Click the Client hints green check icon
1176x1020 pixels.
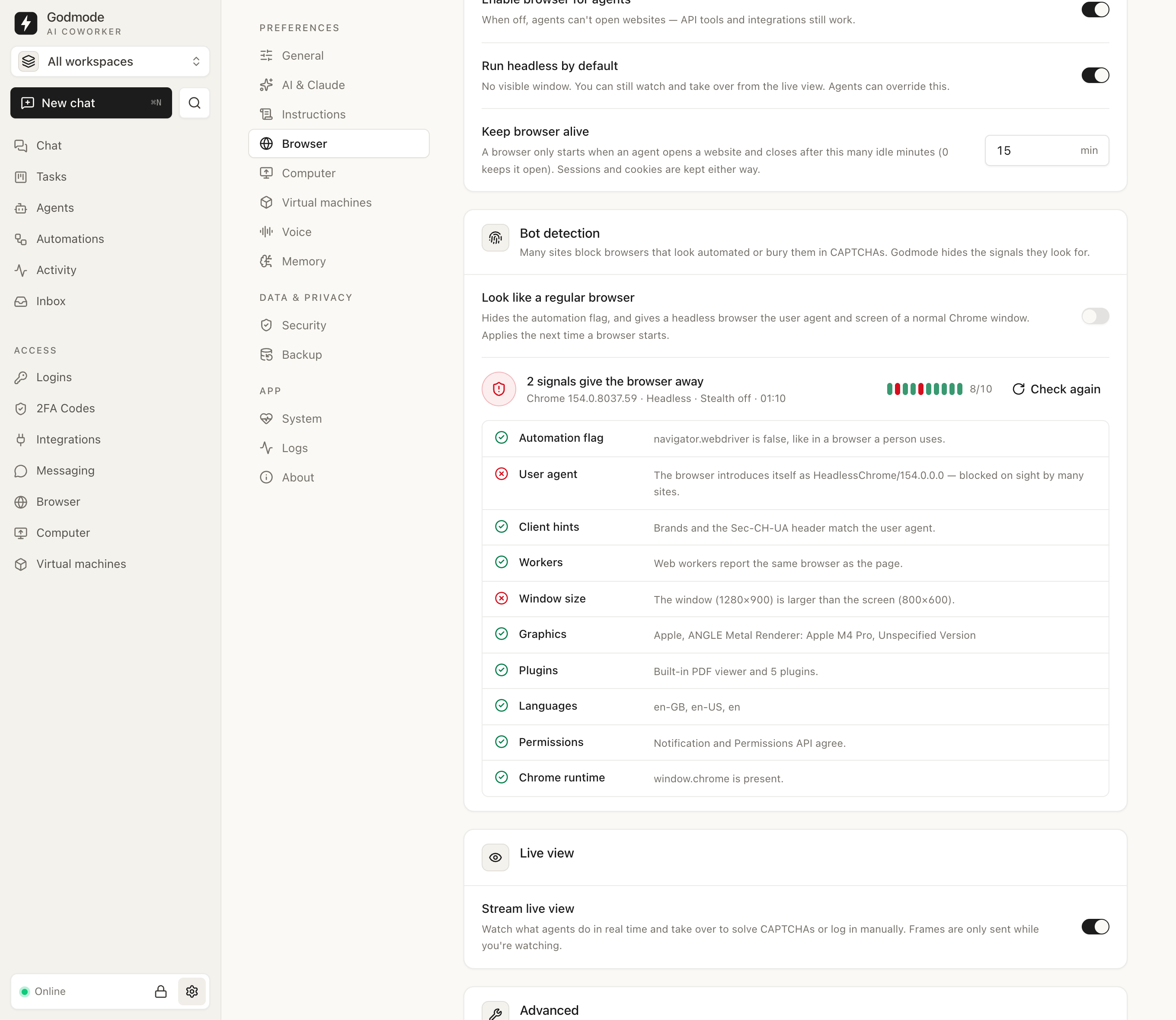click(501, 527)
